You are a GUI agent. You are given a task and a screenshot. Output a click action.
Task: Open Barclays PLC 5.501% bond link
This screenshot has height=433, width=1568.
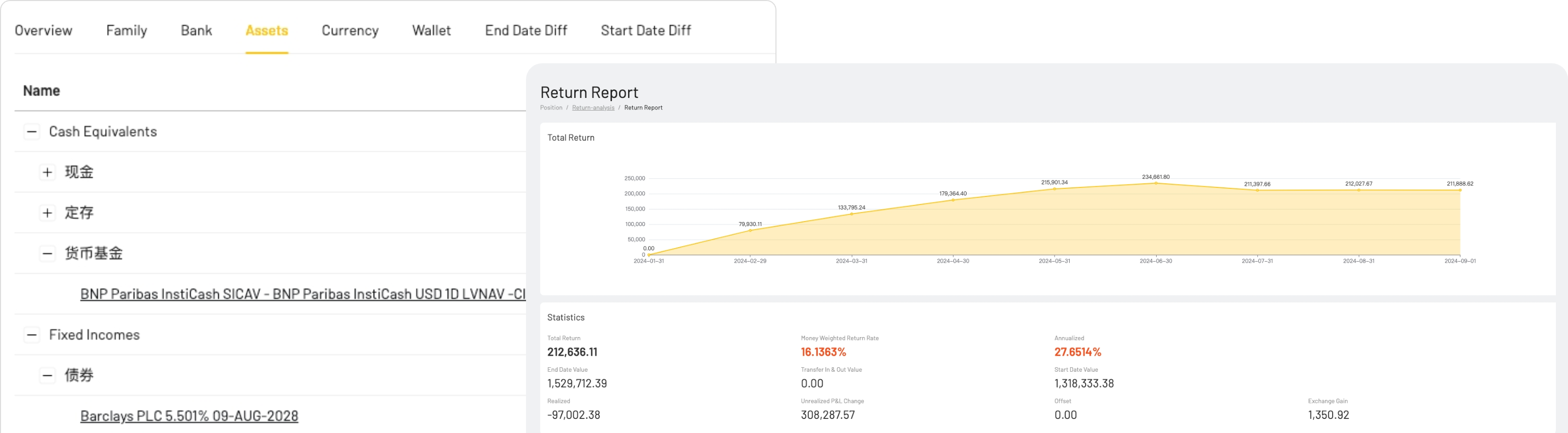[x=189, y=416]
